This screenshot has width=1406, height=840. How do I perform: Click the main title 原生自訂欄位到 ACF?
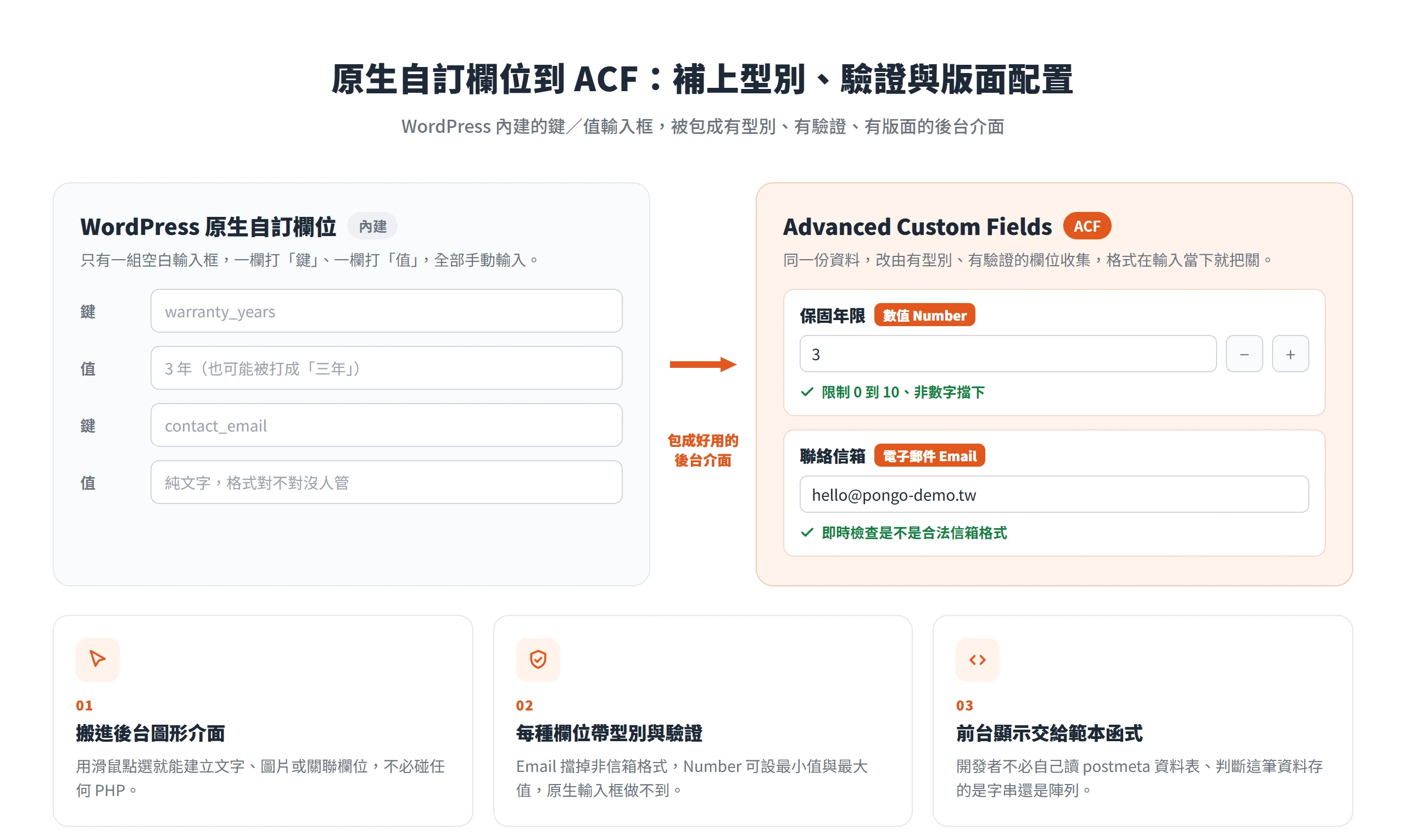[702, 79]
